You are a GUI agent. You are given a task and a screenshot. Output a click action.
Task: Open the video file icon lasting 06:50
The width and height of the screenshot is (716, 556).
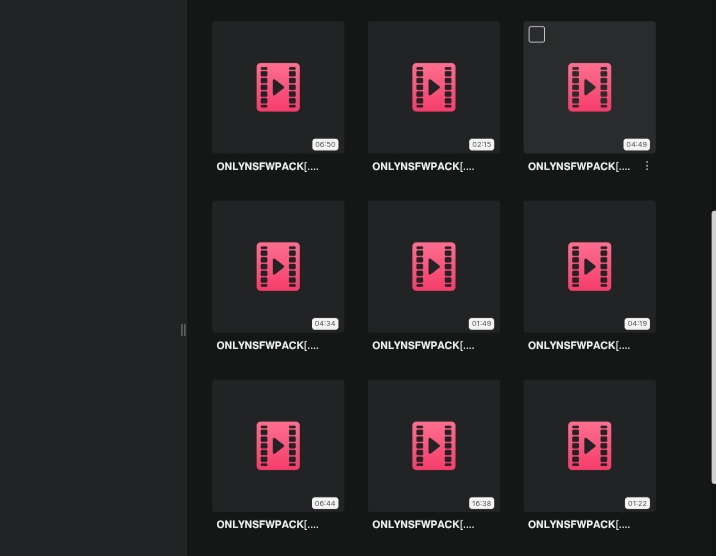(278, 87)
